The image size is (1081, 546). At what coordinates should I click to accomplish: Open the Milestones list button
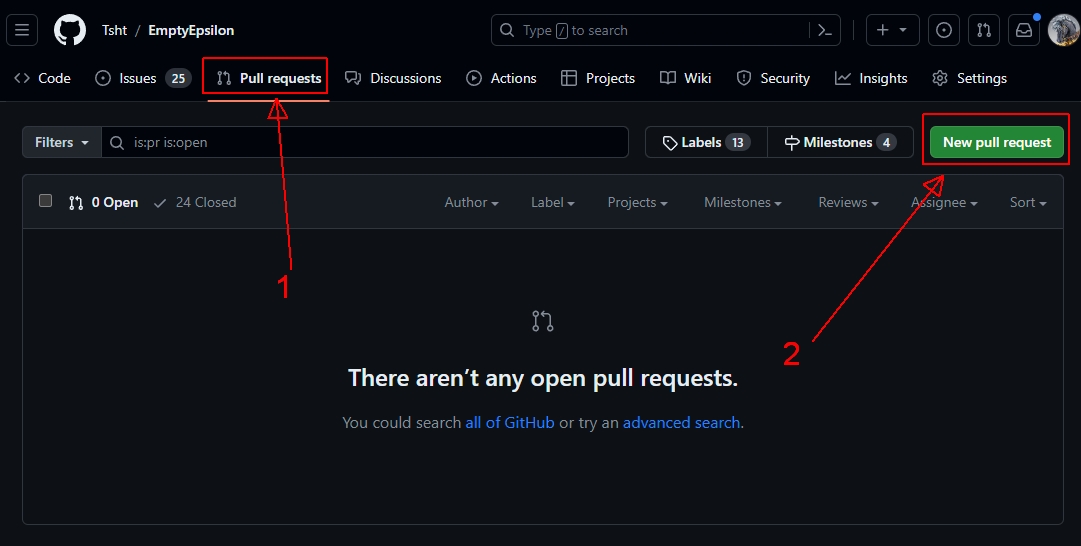(x=840, y=143)
